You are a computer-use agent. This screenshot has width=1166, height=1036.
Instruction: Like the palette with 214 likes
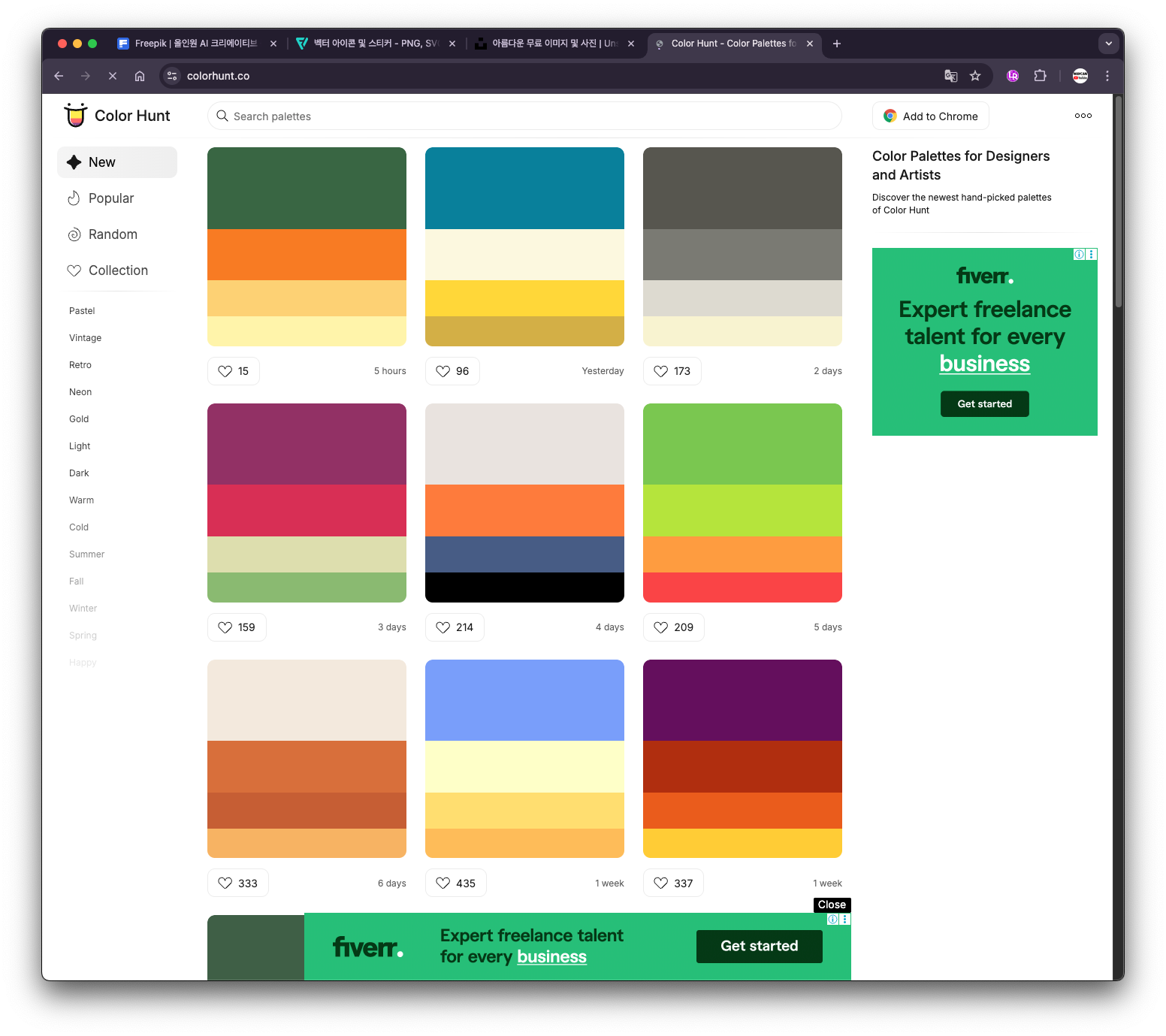tap(455, 627)
